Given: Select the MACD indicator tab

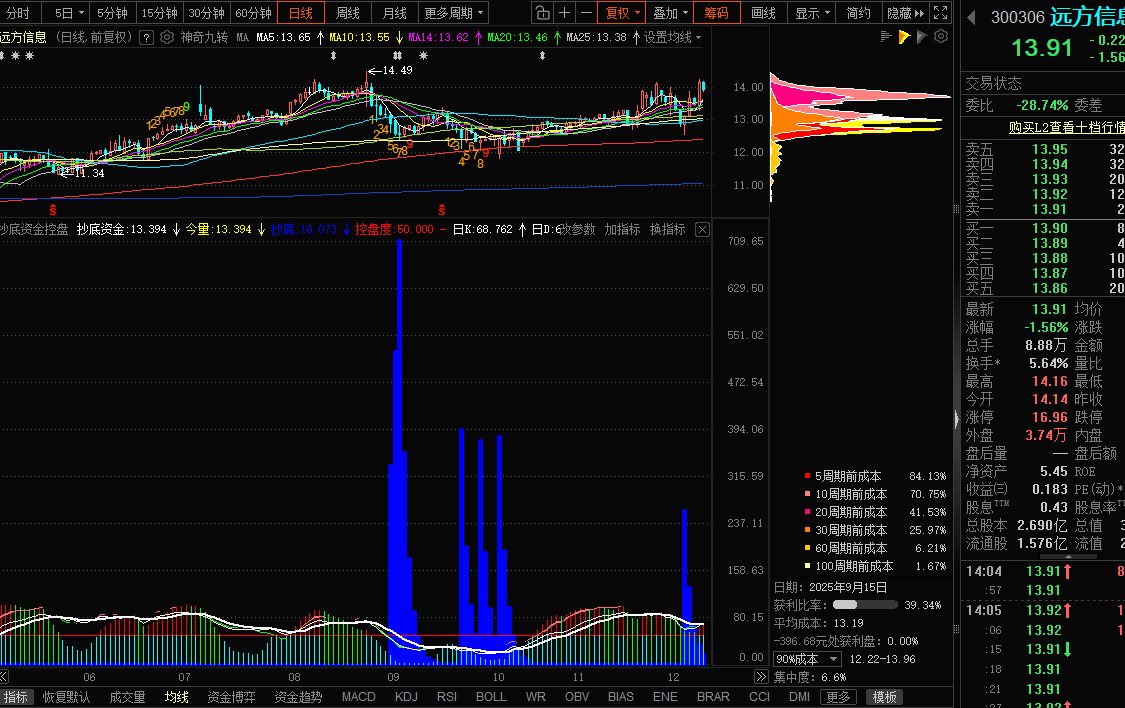Looking at the screenshot, I should click(x=358, y=697).
